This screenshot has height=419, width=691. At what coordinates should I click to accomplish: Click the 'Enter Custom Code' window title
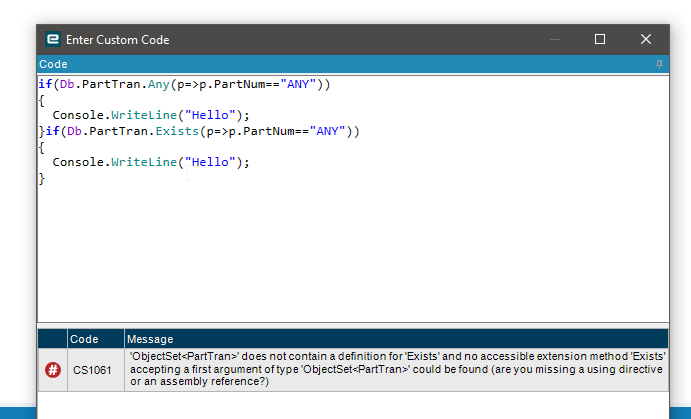click(x=118, y=40)
